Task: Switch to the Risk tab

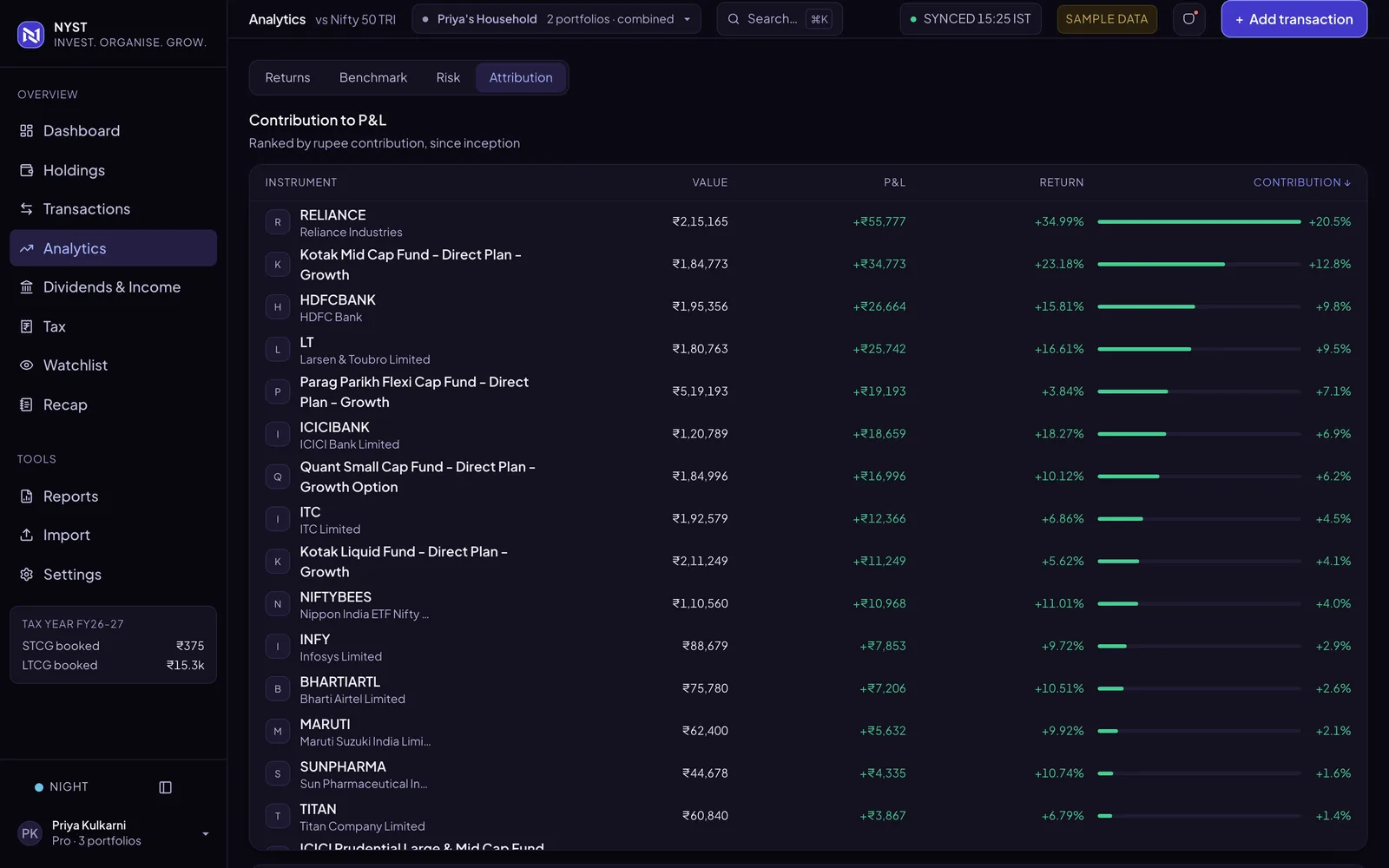Action: [448, 77]
